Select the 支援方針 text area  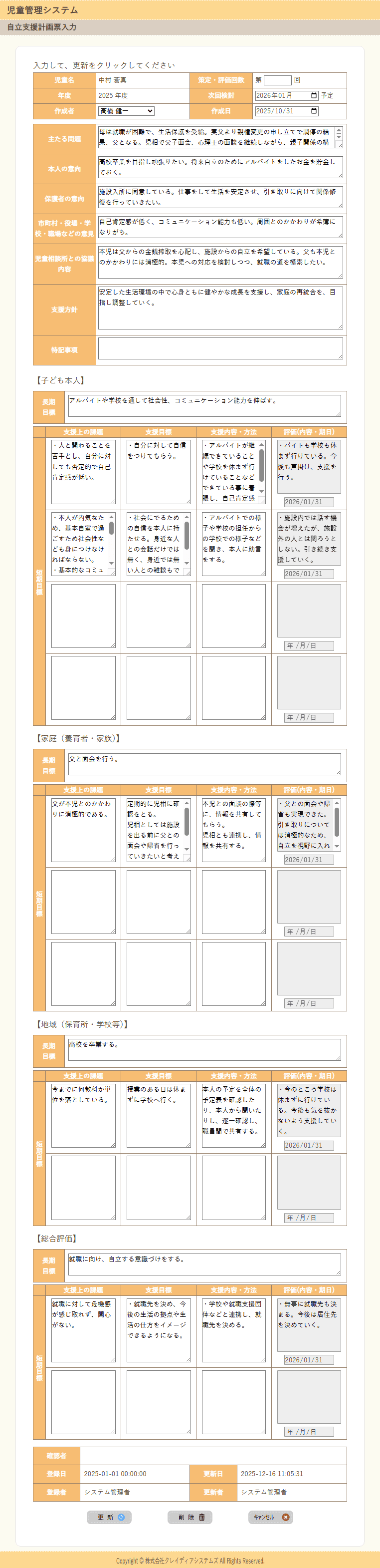[x=220, y=308]
